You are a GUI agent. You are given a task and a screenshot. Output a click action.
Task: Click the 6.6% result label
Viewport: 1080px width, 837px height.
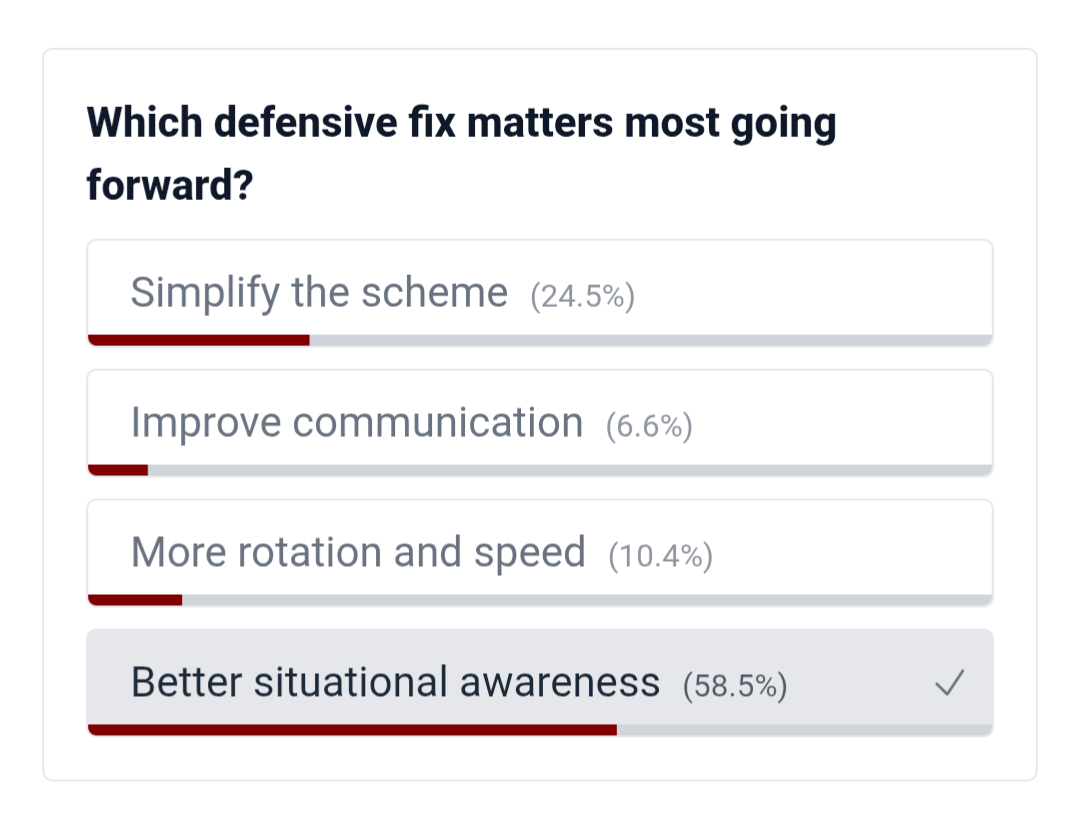(649, 427)
